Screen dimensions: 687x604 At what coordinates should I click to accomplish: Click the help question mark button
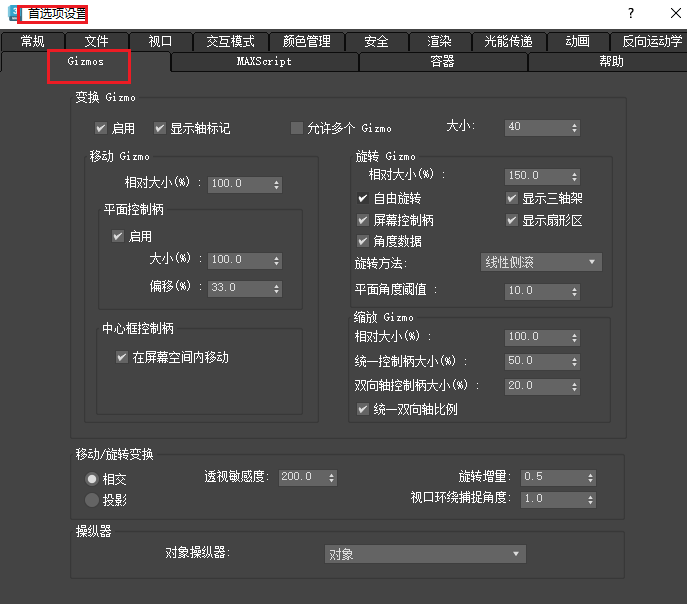630,13
